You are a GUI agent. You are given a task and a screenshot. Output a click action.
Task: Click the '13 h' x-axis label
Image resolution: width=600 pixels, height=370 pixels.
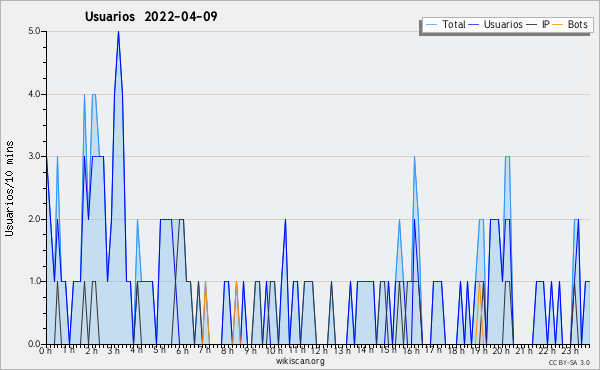(x=343, y=351)
